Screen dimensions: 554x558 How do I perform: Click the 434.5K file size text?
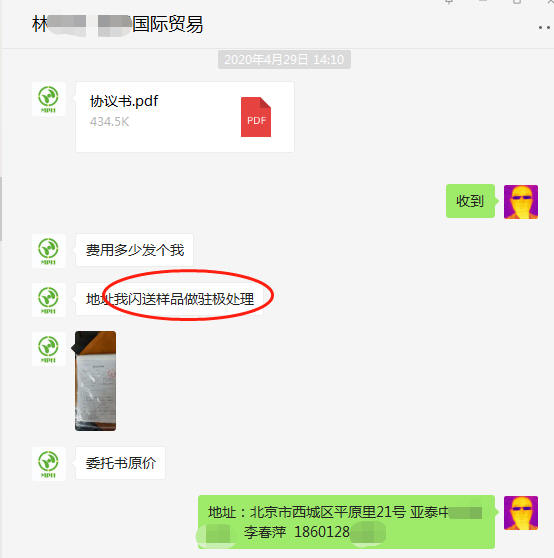(x=109, y=122)
